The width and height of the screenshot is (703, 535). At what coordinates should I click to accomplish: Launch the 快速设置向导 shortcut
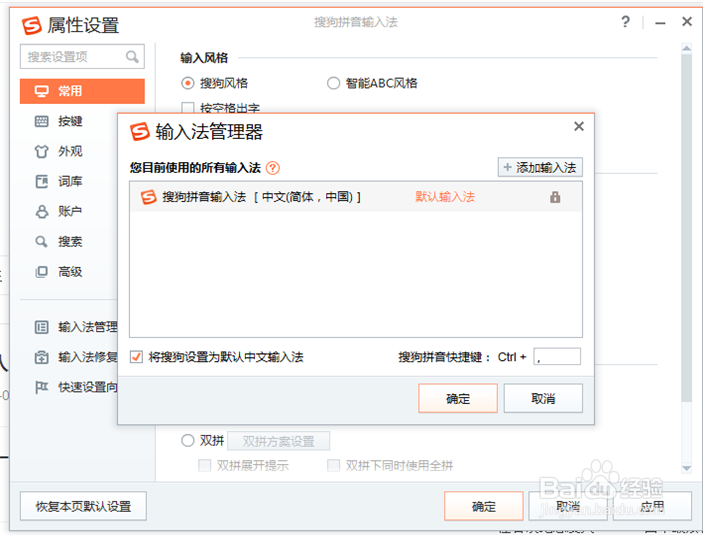coord(87,387)
